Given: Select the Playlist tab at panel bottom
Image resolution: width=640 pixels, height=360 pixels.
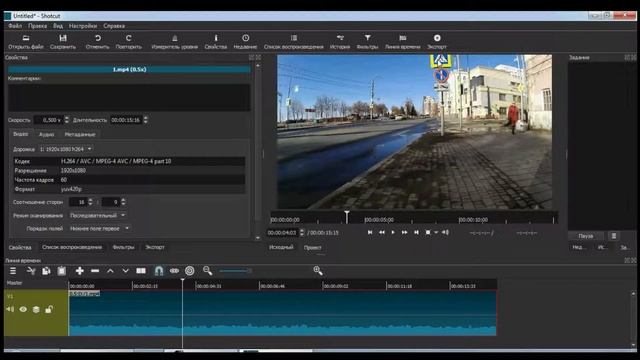Looking at the screenshot, I should [72, 247].
